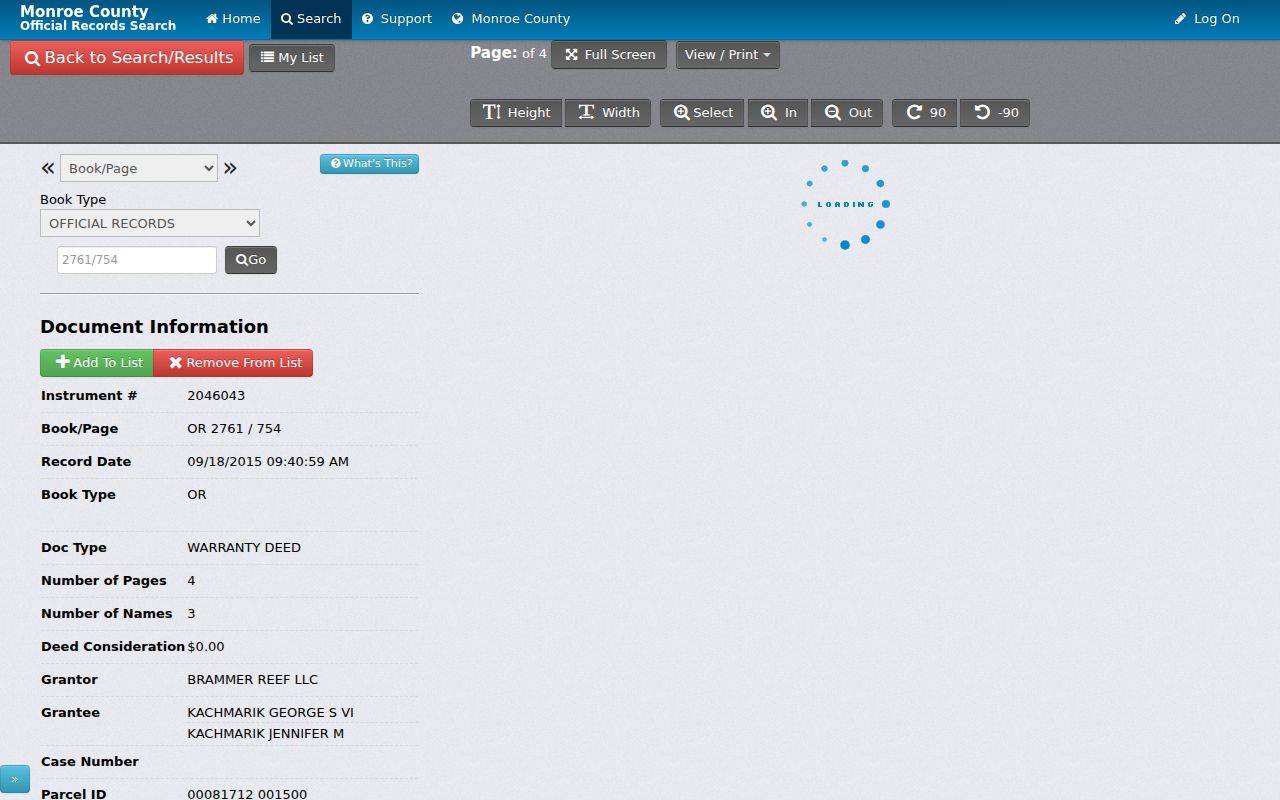Open the Support menu item
Viewport: 1280px width, 800px height.
(397, 19)
